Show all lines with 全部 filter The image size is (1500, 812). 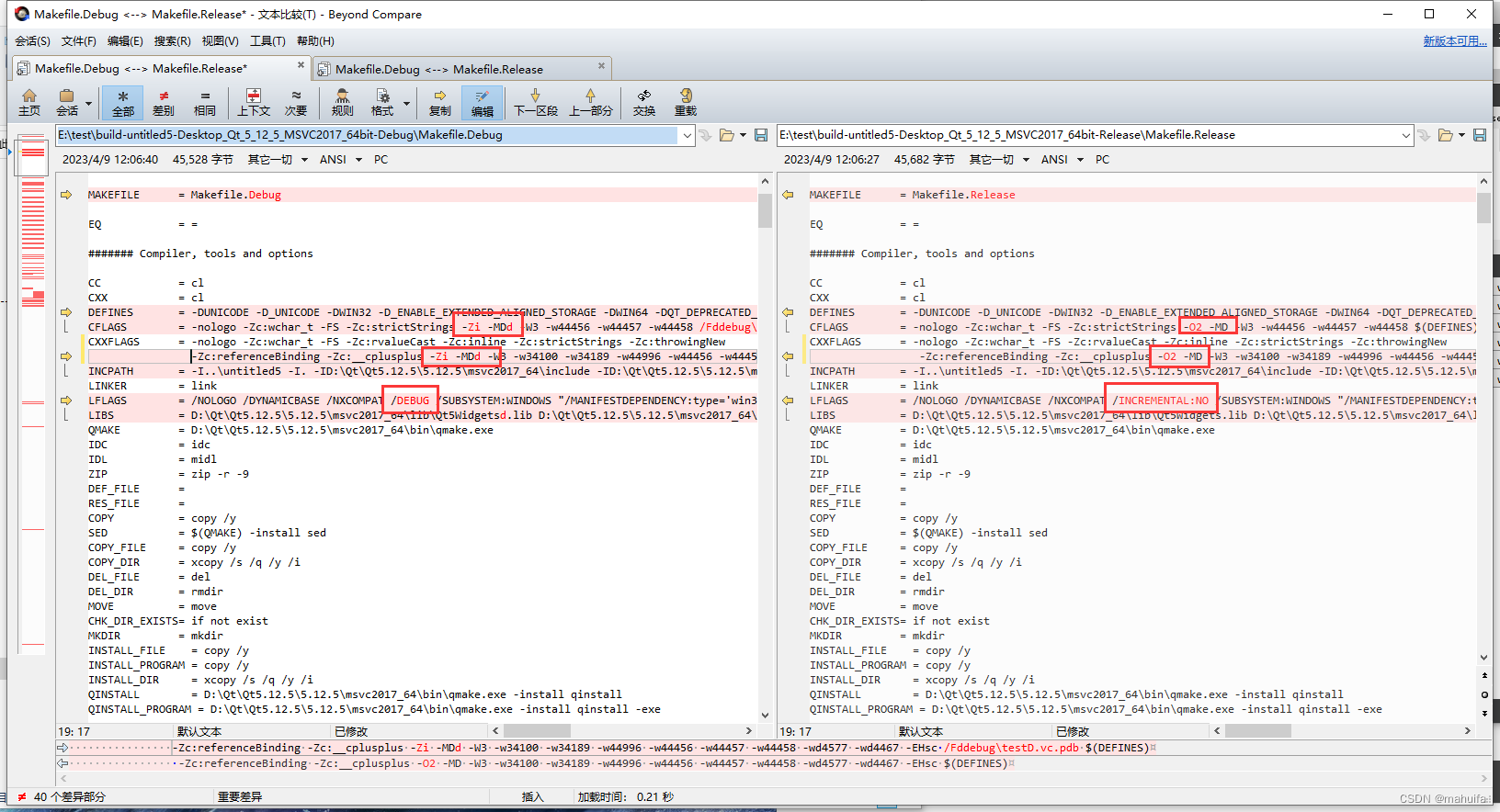point(122,102)
